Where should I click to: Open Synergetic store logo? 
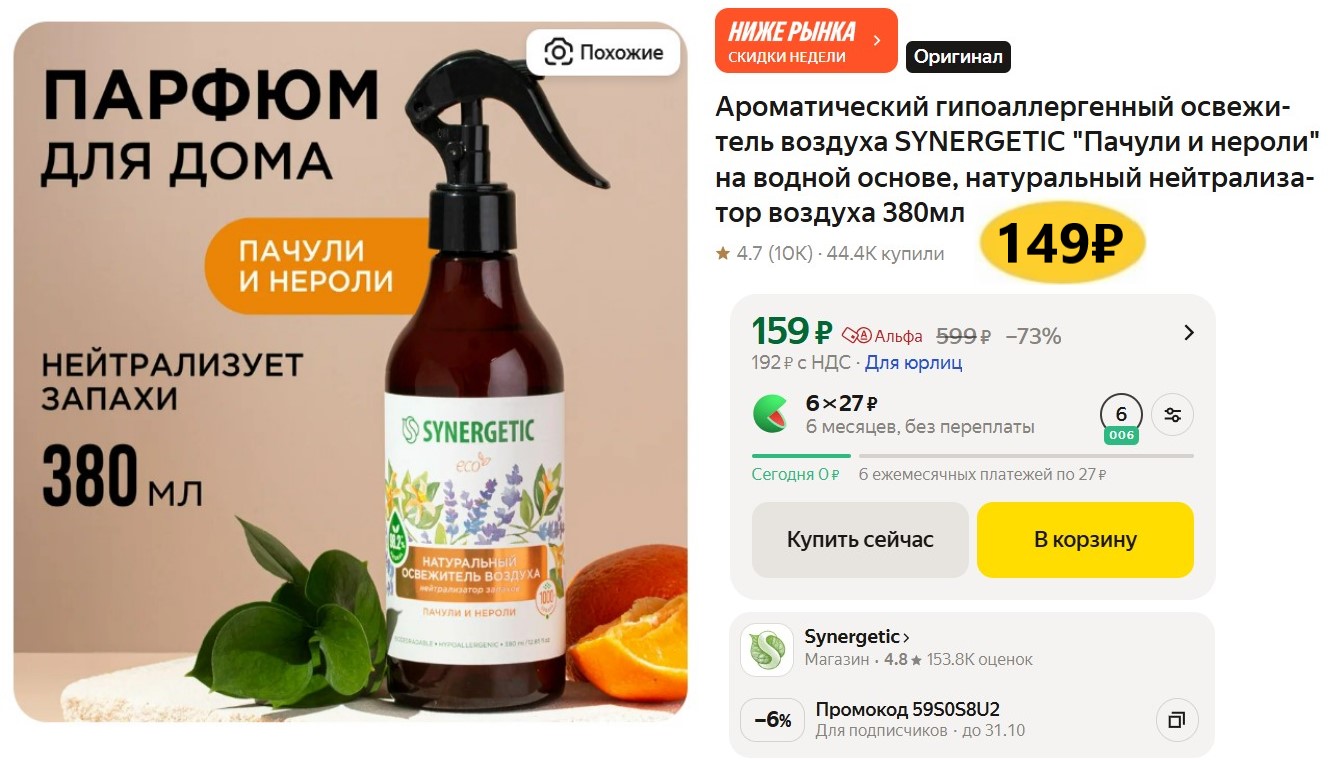coord(767,648)
